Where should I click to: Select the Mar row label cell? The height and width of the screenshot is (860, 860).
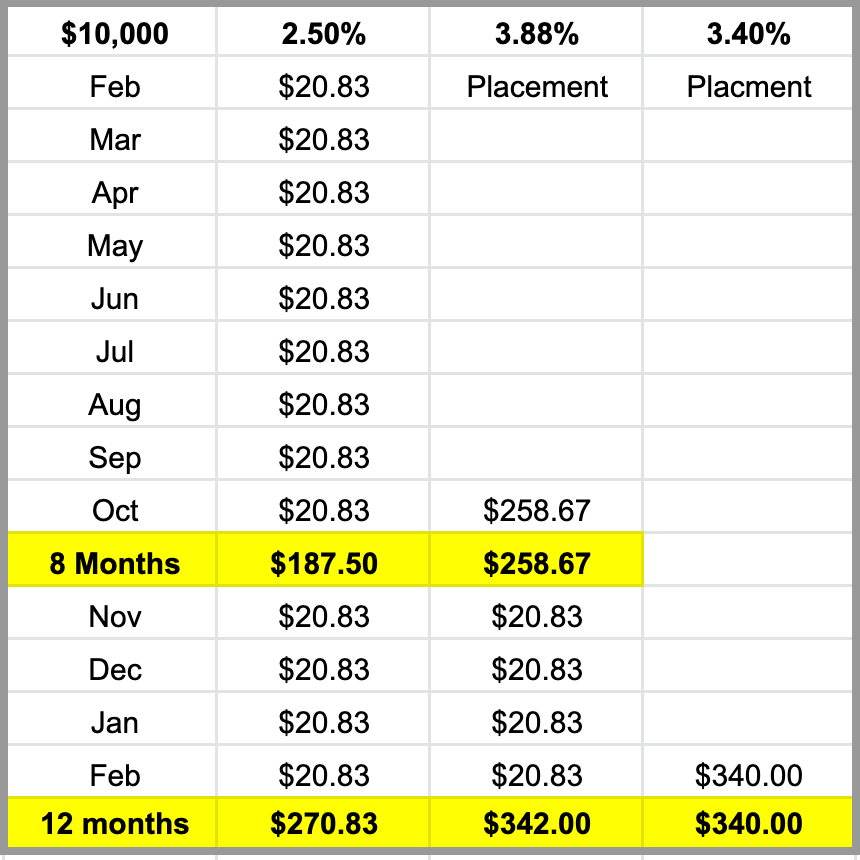(x=115, y=140)
